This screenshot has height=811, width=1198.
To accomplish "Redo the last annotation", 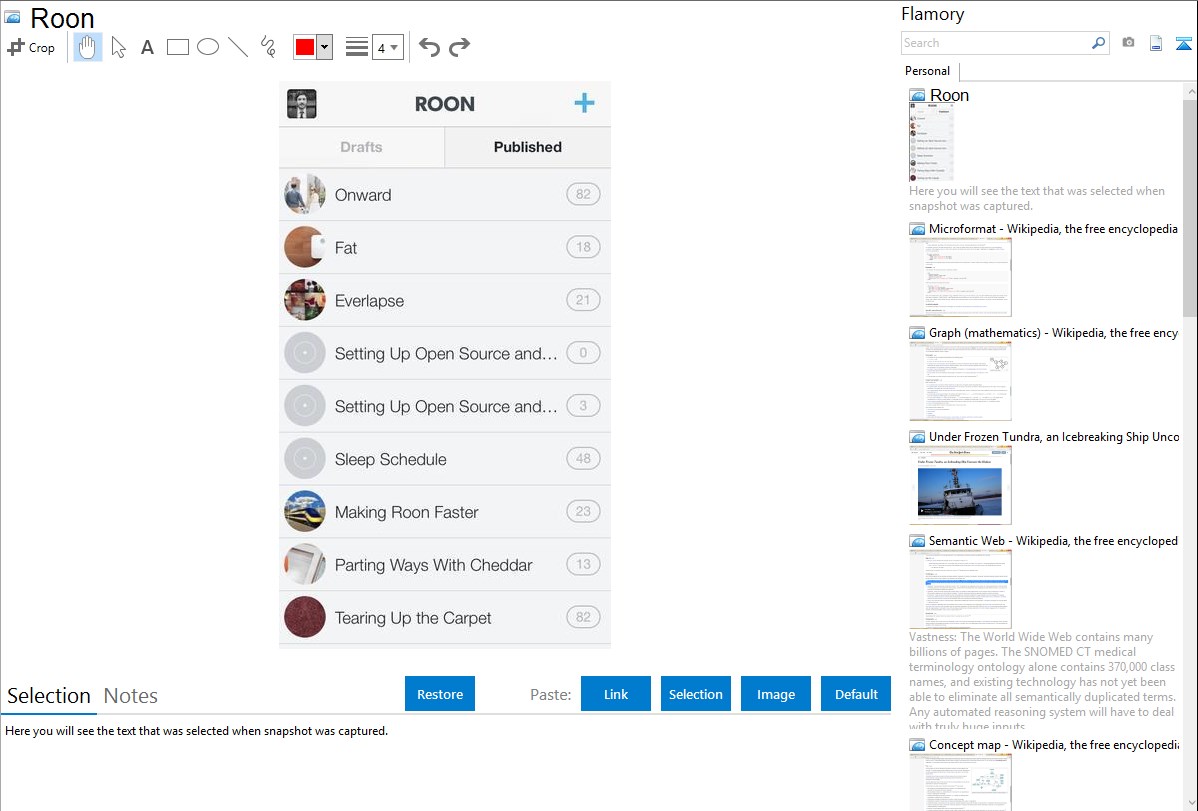I will (459, 47).
